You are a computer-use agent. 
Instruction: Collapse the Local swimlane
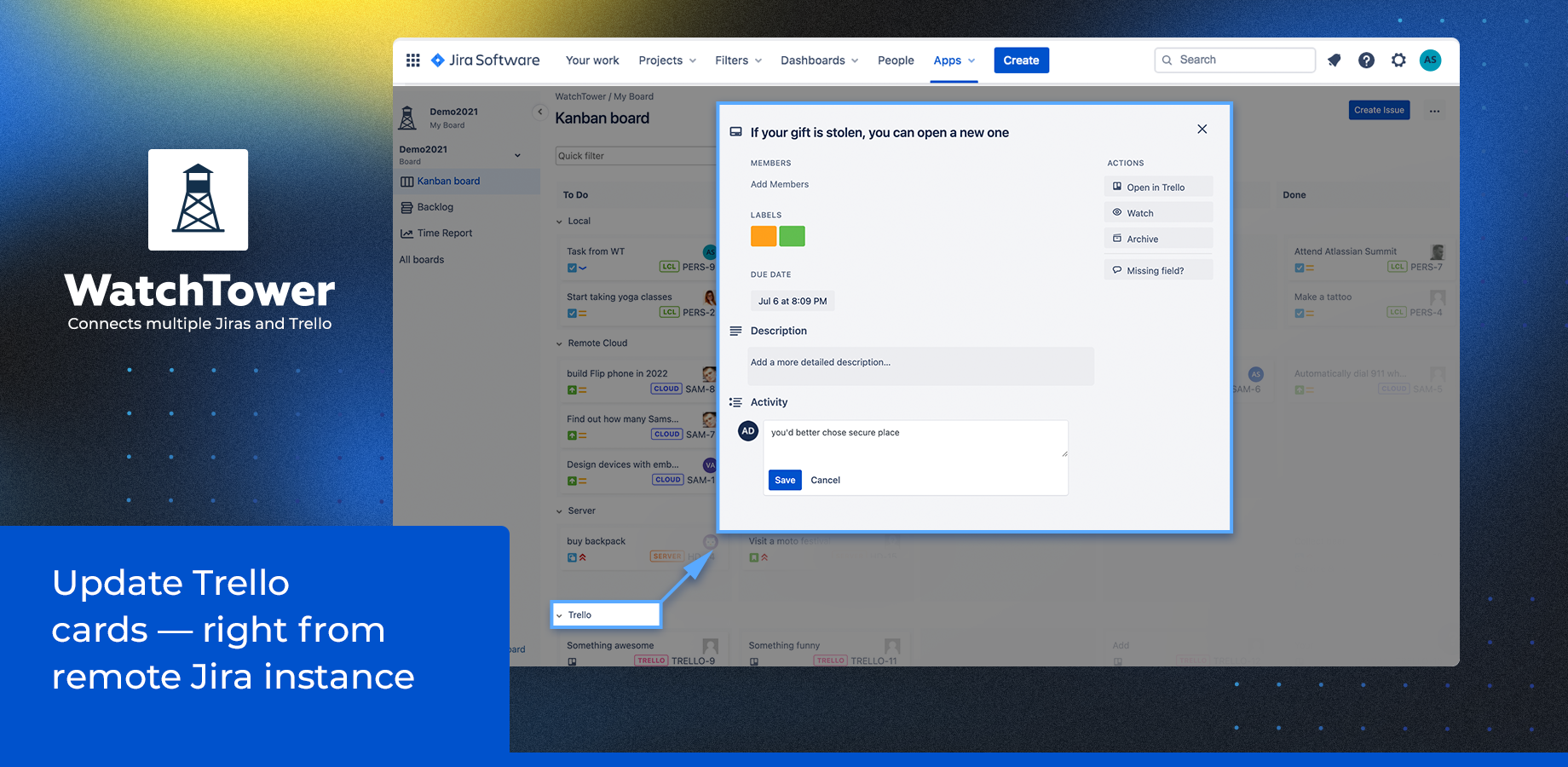[x=560, y=222]
